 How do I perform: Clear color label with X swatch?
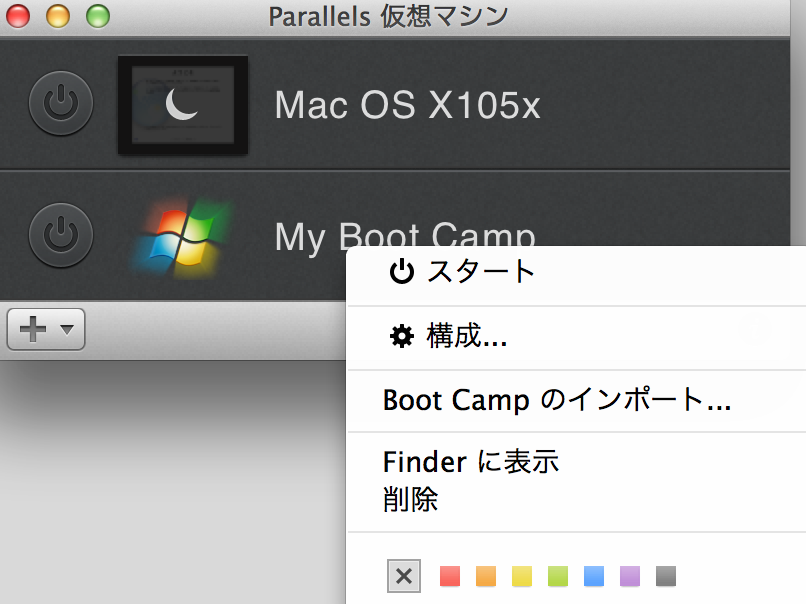(x=403, y=576)
